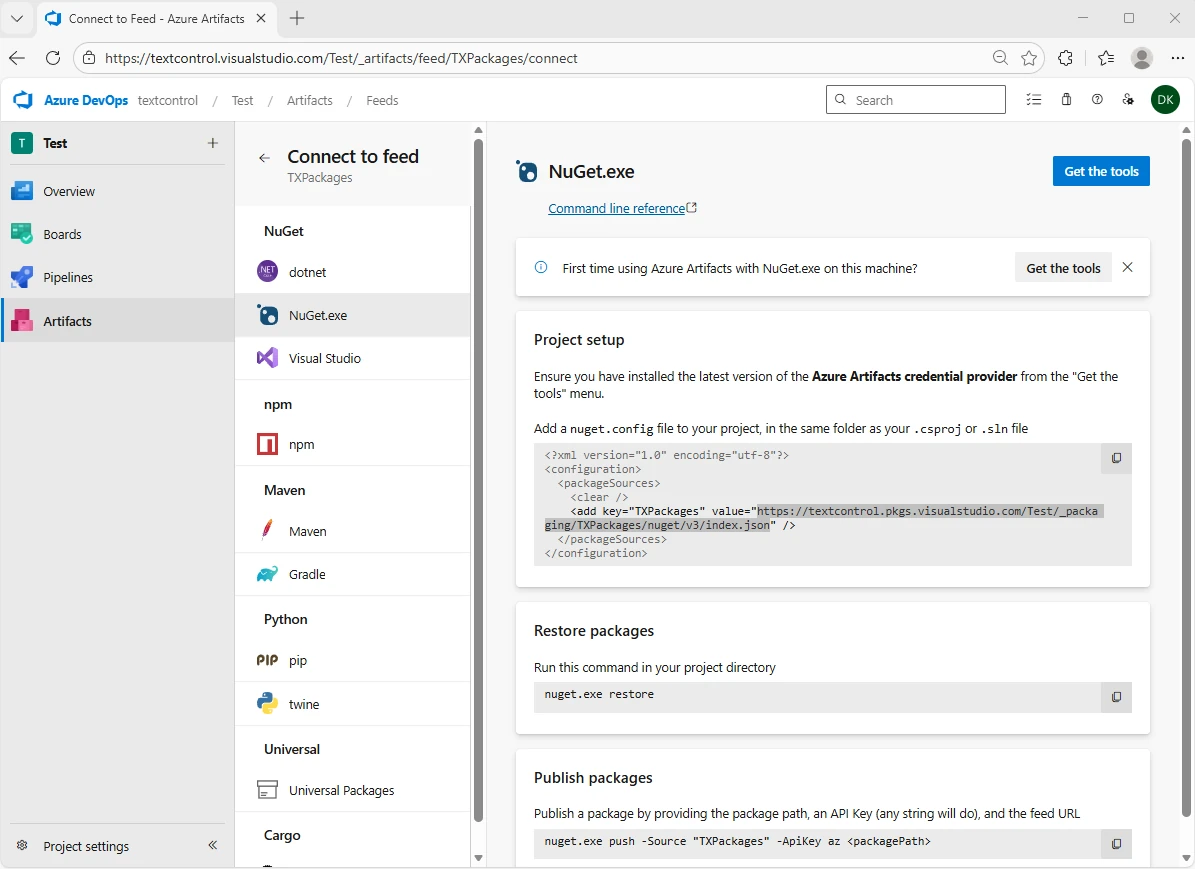
Task: Copy the nuget.exe push command
Action: (1116, 844)
